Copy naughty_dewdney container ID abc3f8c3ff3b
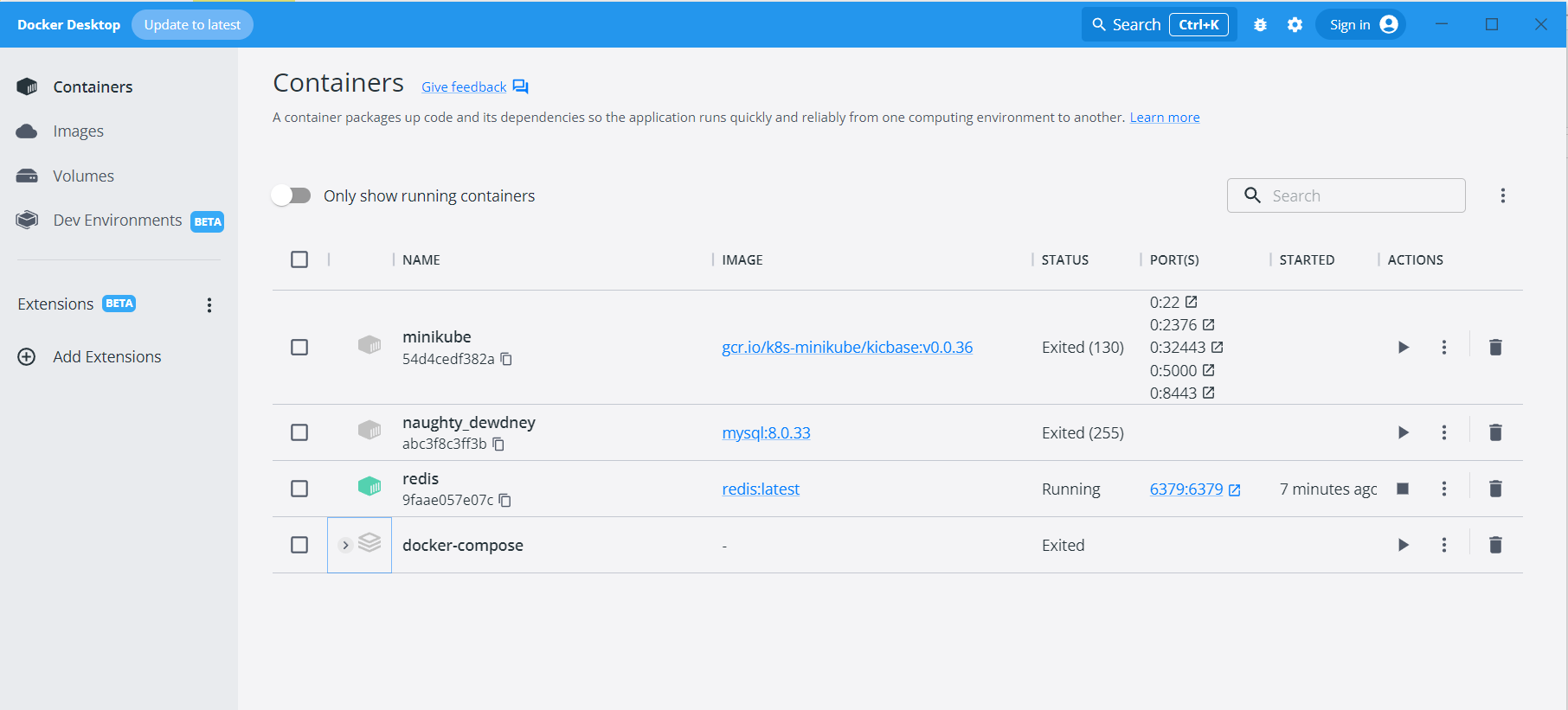Image resolution: width=1568 pixels, height=710 pixels. 498,444
